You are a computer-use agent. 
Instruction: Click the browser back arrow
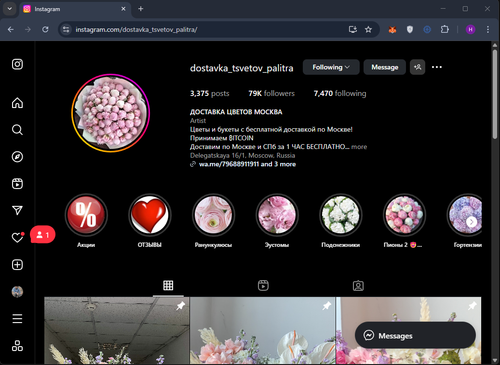pos(11,29)
